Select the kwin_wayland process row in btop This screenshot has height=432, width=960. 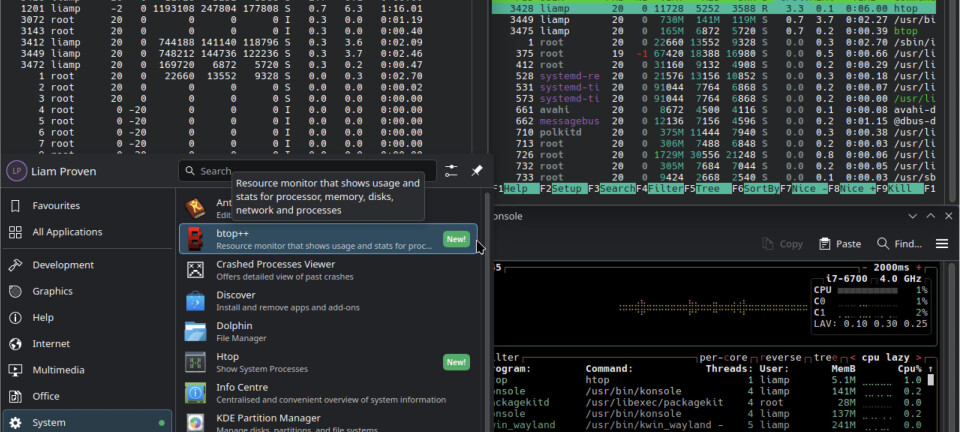(710, 425)
